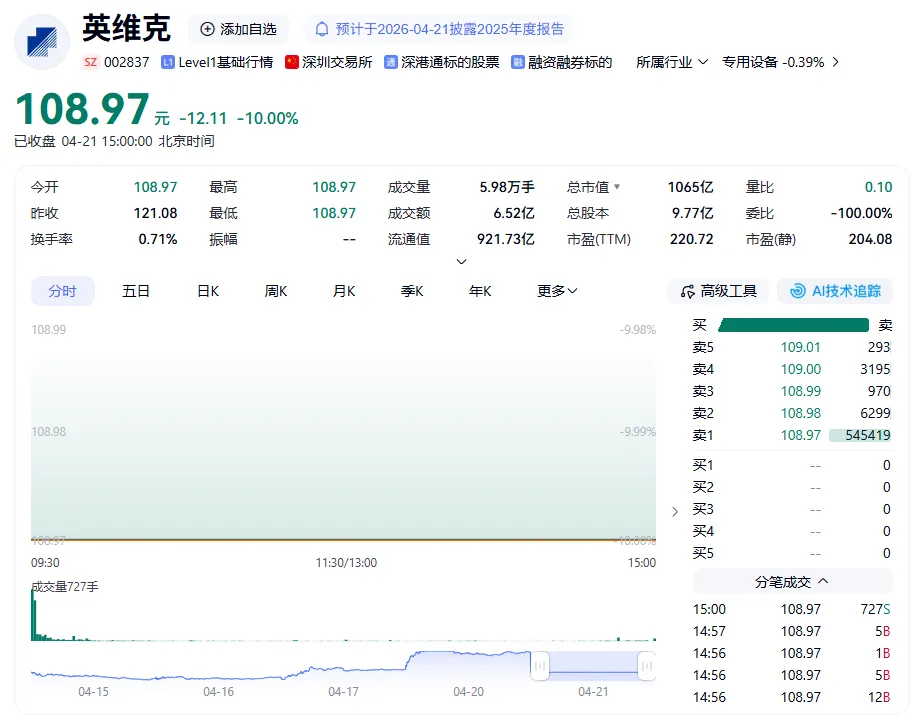Click the 卖2 quantity 6299
917x725 pixels.
point(875,413)
